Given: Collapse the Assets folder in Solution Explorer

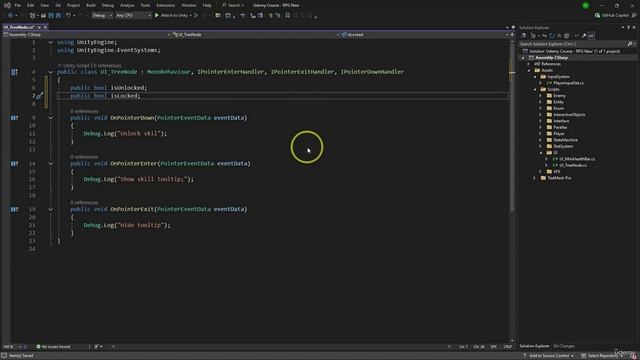Looking at the screenshot, I should pyautogui.click(x=529, y=71).
